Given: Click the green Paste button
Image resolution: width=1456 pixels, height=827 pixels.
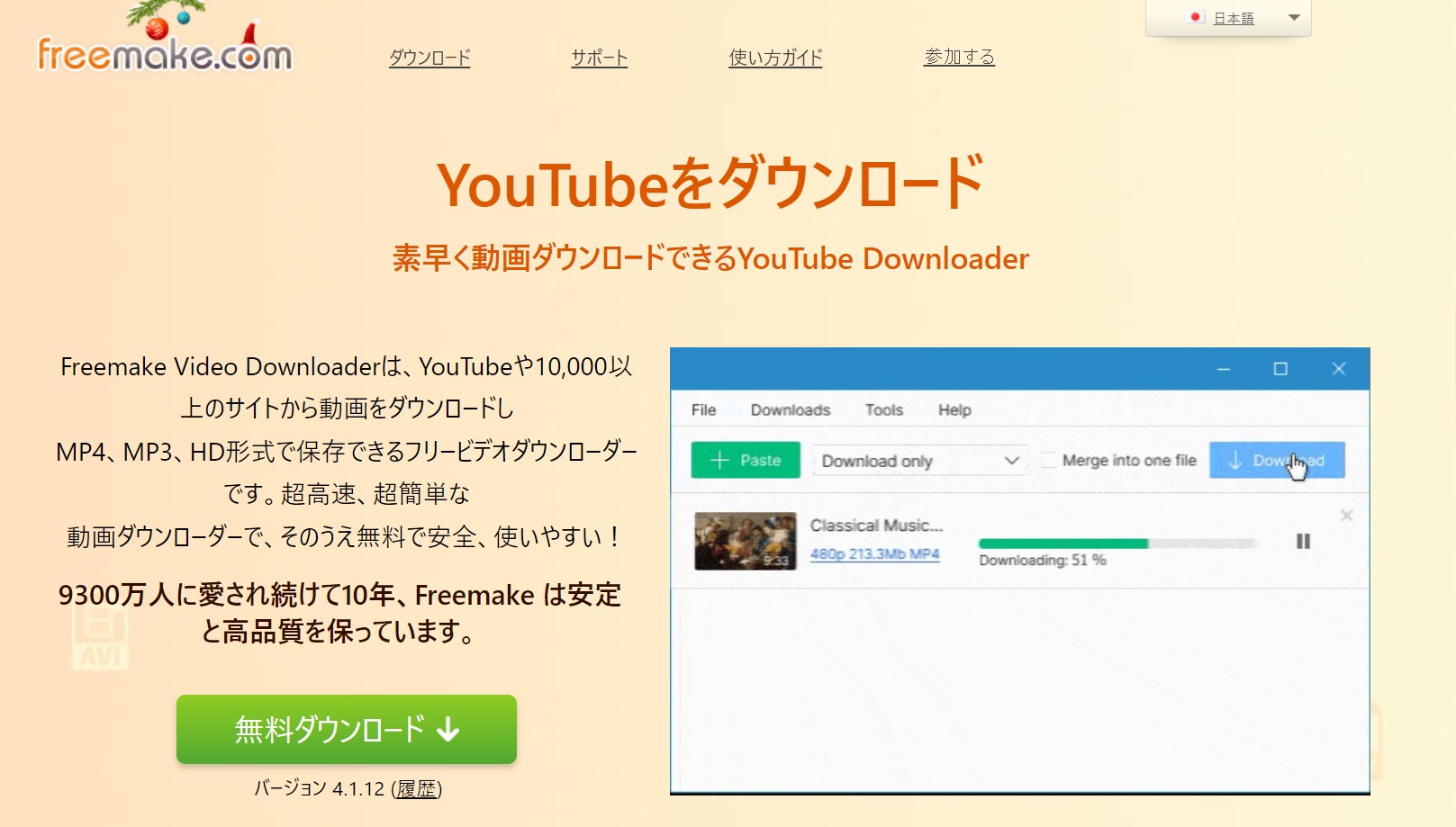Looking at the screenshot, I should tap(746, 460).
